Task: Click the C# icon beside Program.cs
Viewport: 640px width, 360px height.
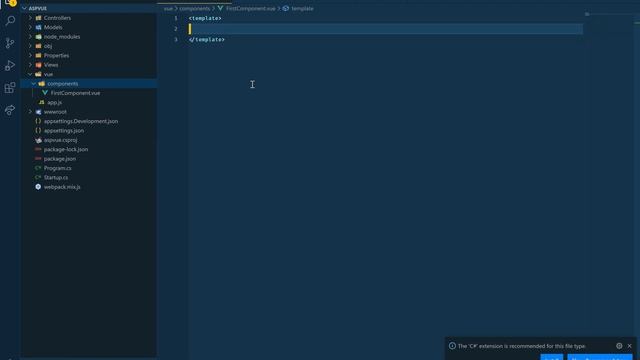Action: [38, 168]
